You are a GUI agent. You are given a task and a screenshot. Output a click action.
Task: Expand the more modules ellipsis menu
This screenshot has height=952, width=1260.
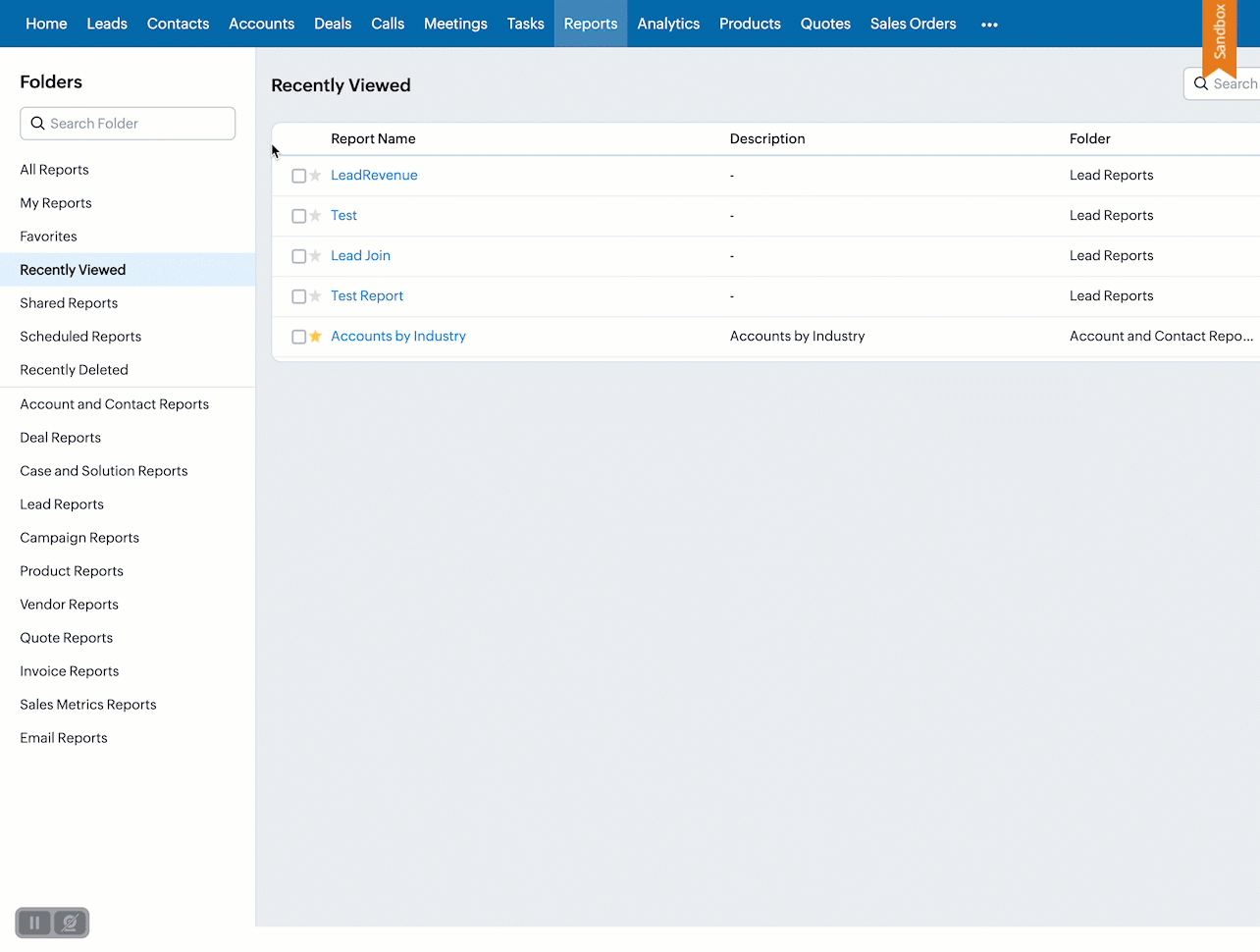coord(989,25)
